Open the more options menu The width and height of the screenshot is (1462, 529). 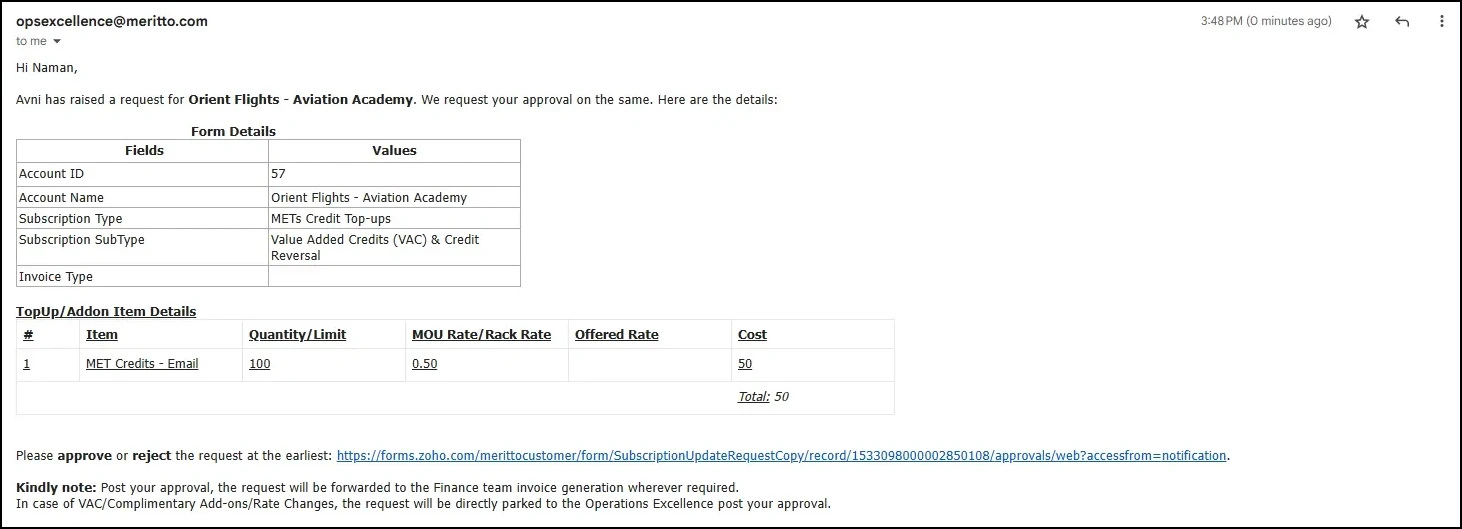coord(1441,22)
